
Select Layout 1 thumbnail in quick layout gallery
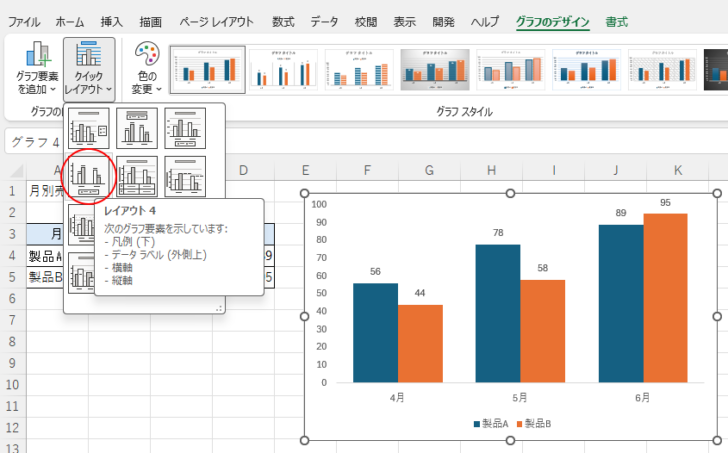[x=89, y=128]
